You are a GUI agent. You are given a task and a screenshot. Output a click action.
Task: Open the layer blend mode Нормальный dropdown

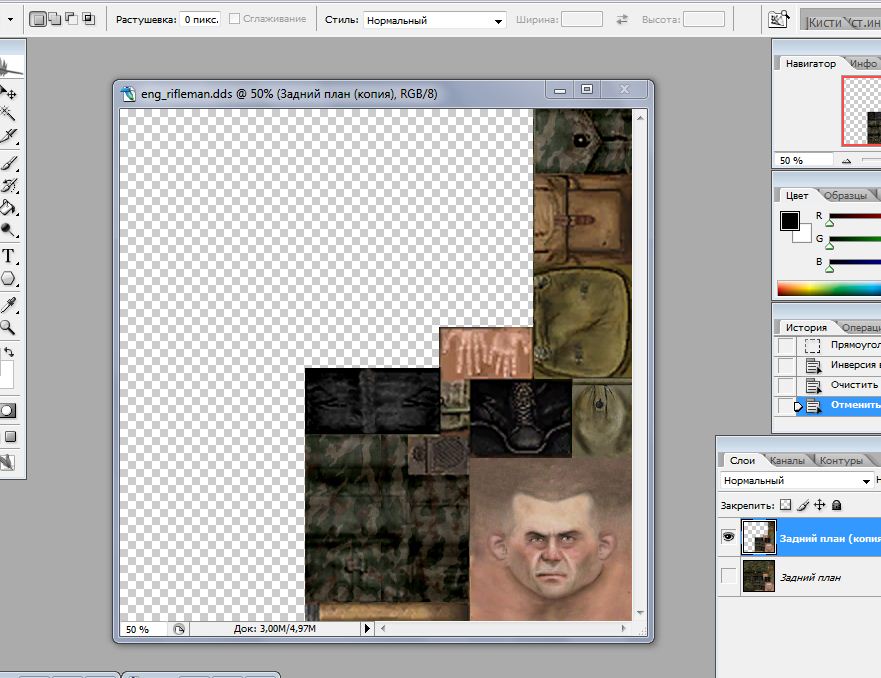(796, 481)
